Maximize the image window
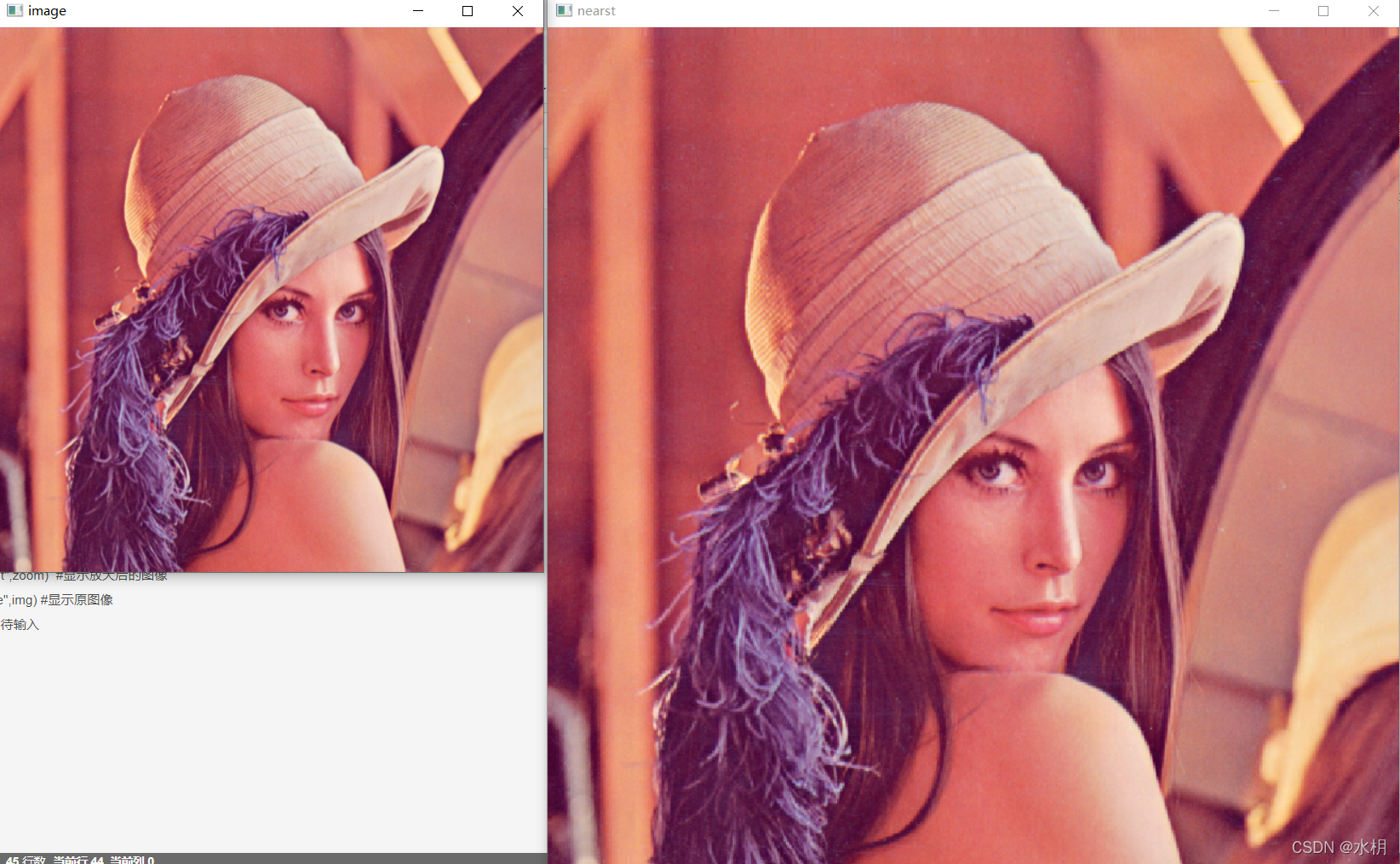Screen dimensions: 1400x864 tap(468, 11)
